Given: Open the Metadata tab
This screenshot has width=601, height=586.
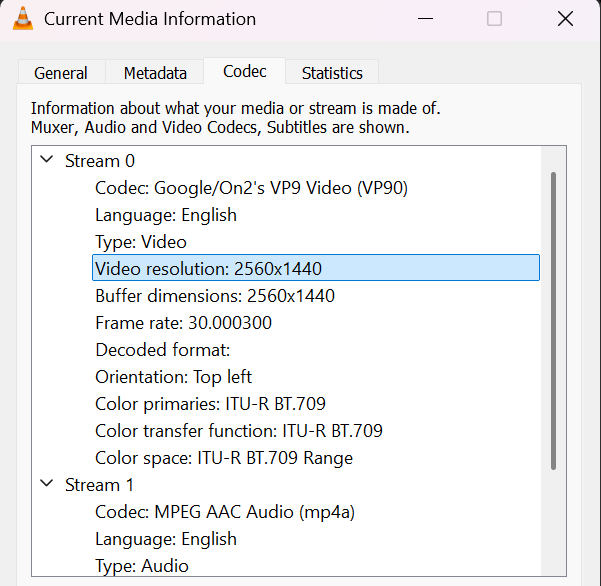Looking at the screenshot, I should coord(155,73).
